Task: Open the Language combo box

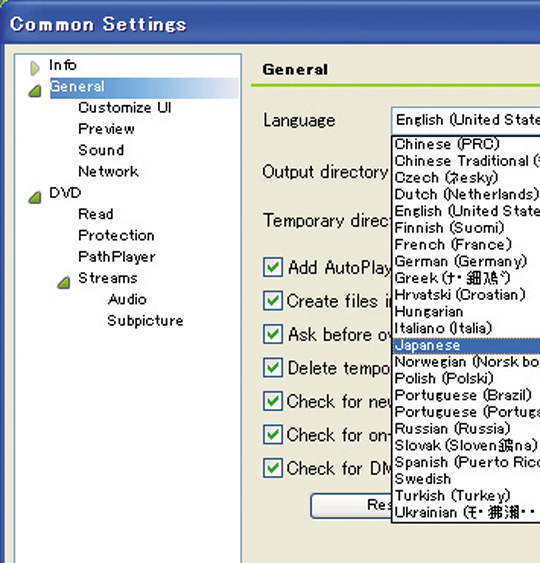Action: tap(466, 120)
